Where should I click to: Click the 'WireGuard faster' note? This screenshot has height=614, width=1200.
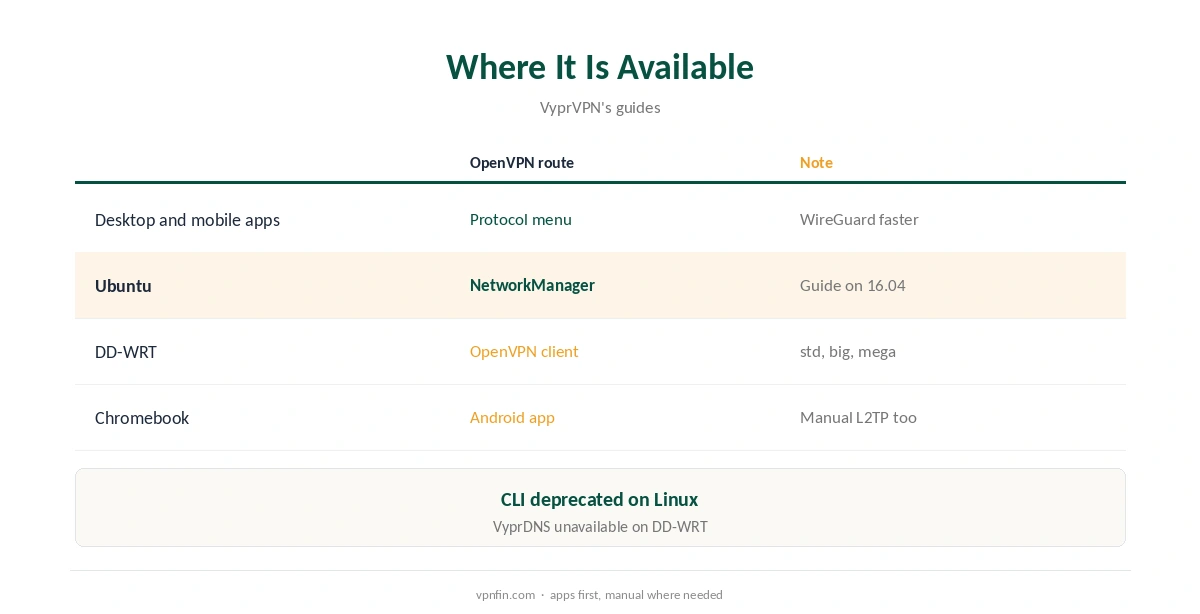859,219
